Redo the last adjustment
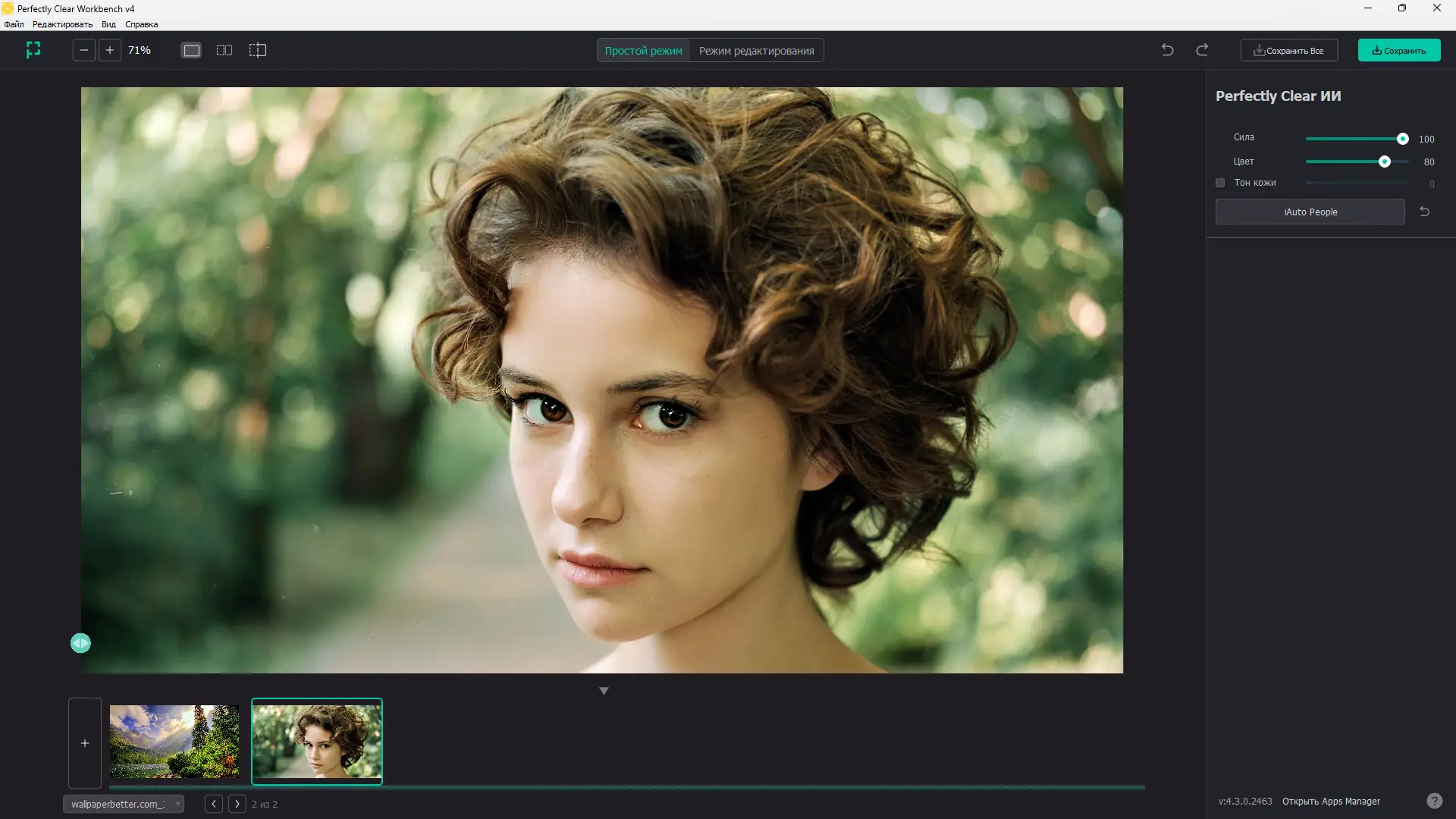1456x819 pixels. coord(1202,50)
